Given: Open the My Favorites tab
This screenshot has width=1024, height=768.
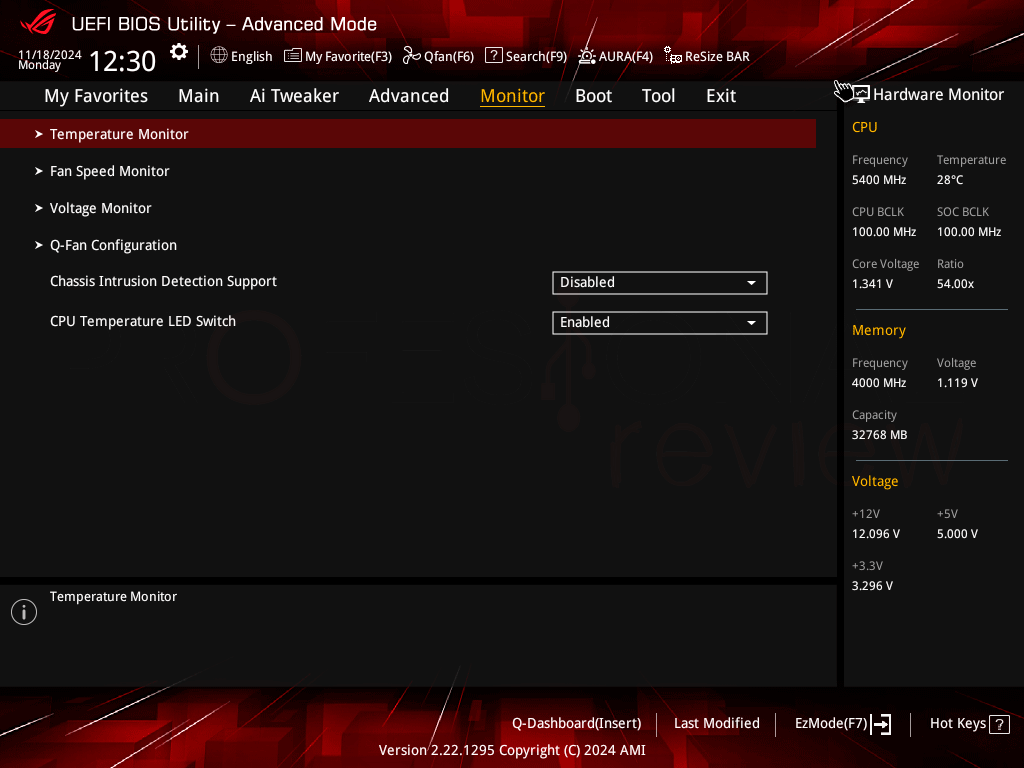Looking at the screenshot, I should click(96, 96).
